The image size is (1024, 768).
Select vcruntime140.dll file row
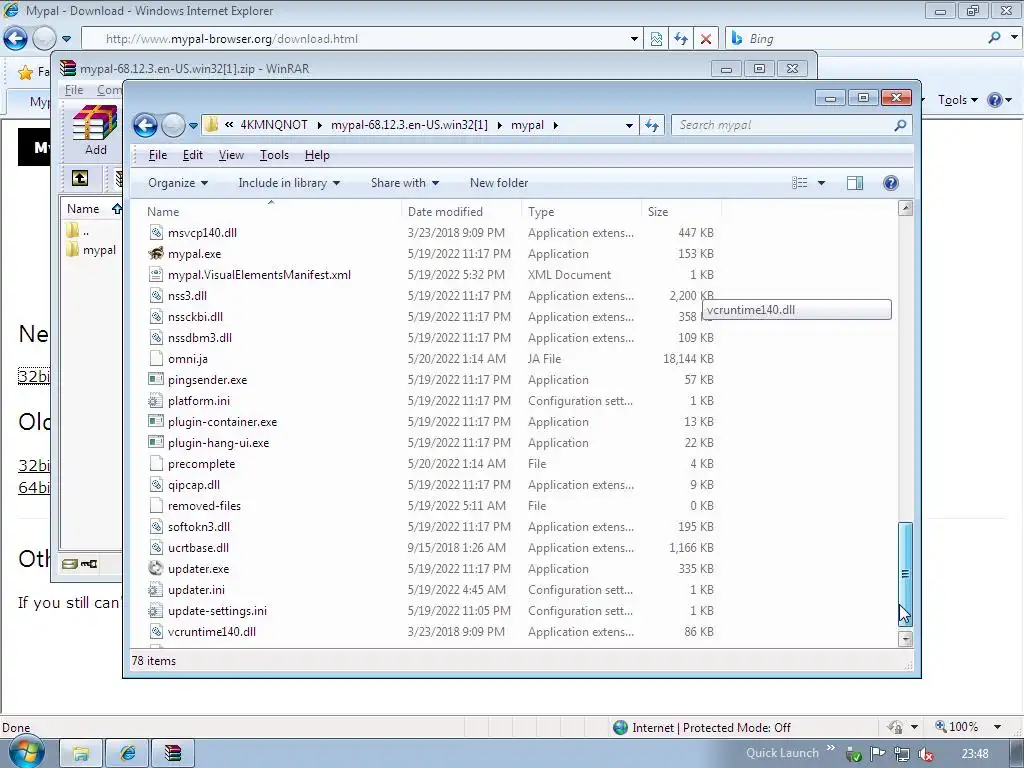(x=431, y=632)
